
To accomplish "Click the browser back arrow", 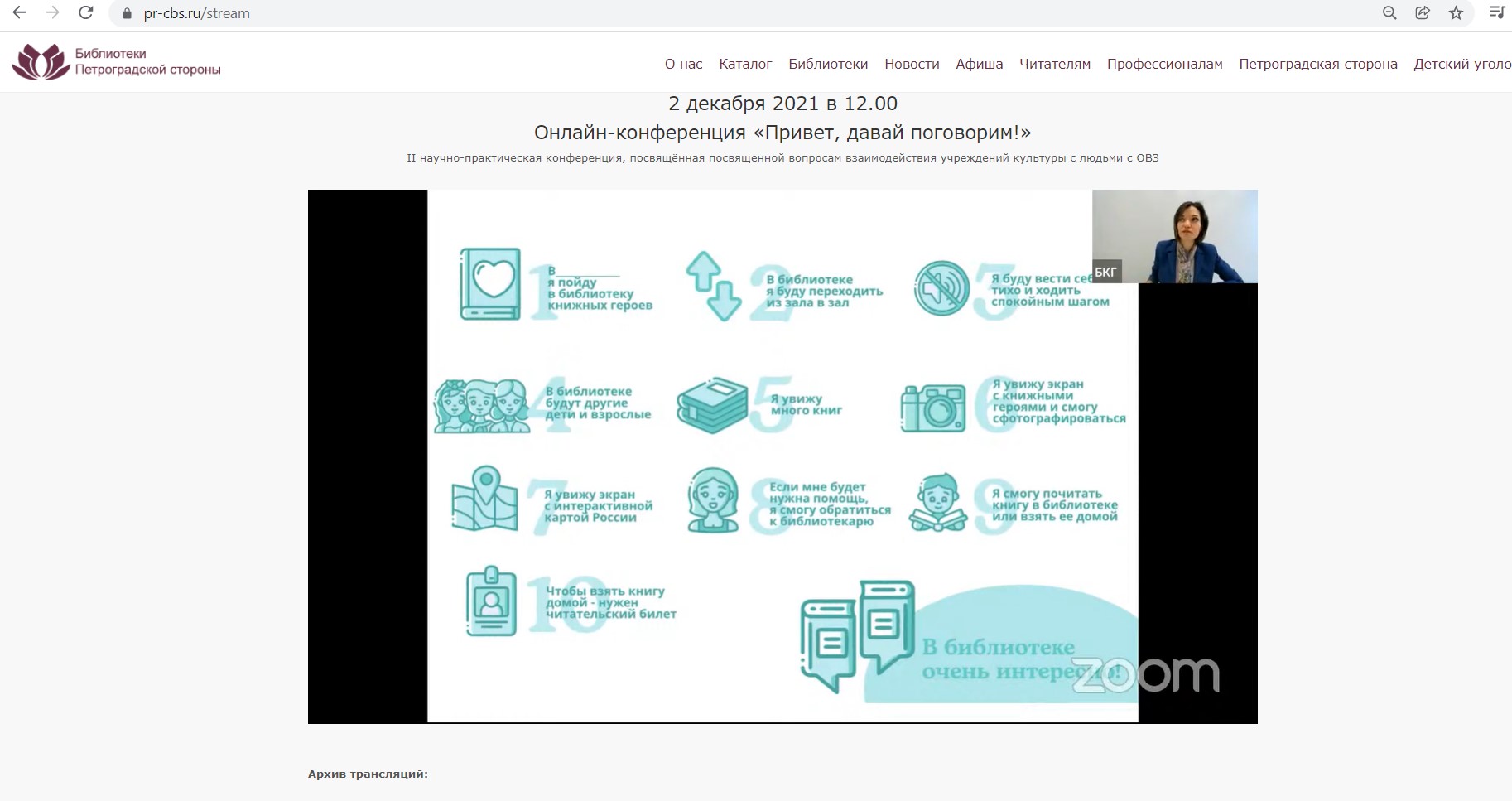I will click(20, 13).
